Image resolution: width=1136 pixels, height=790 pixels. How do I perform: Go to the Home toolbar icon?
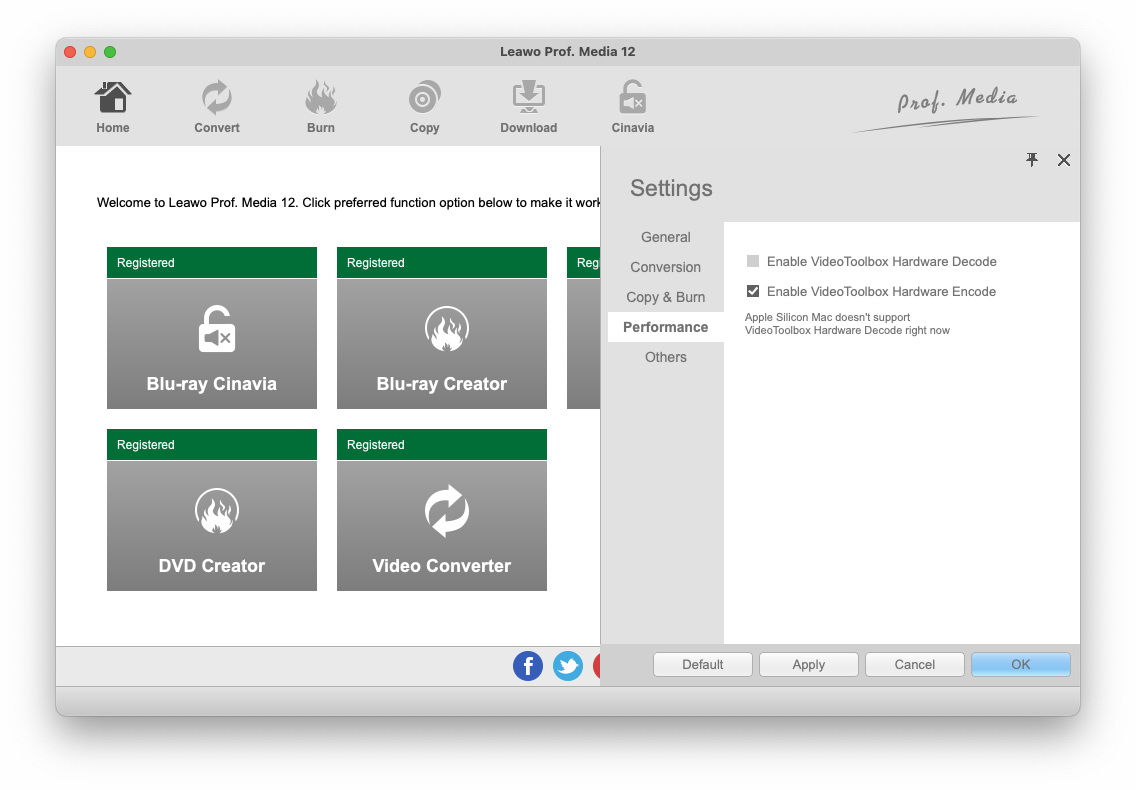coord(112,107)
